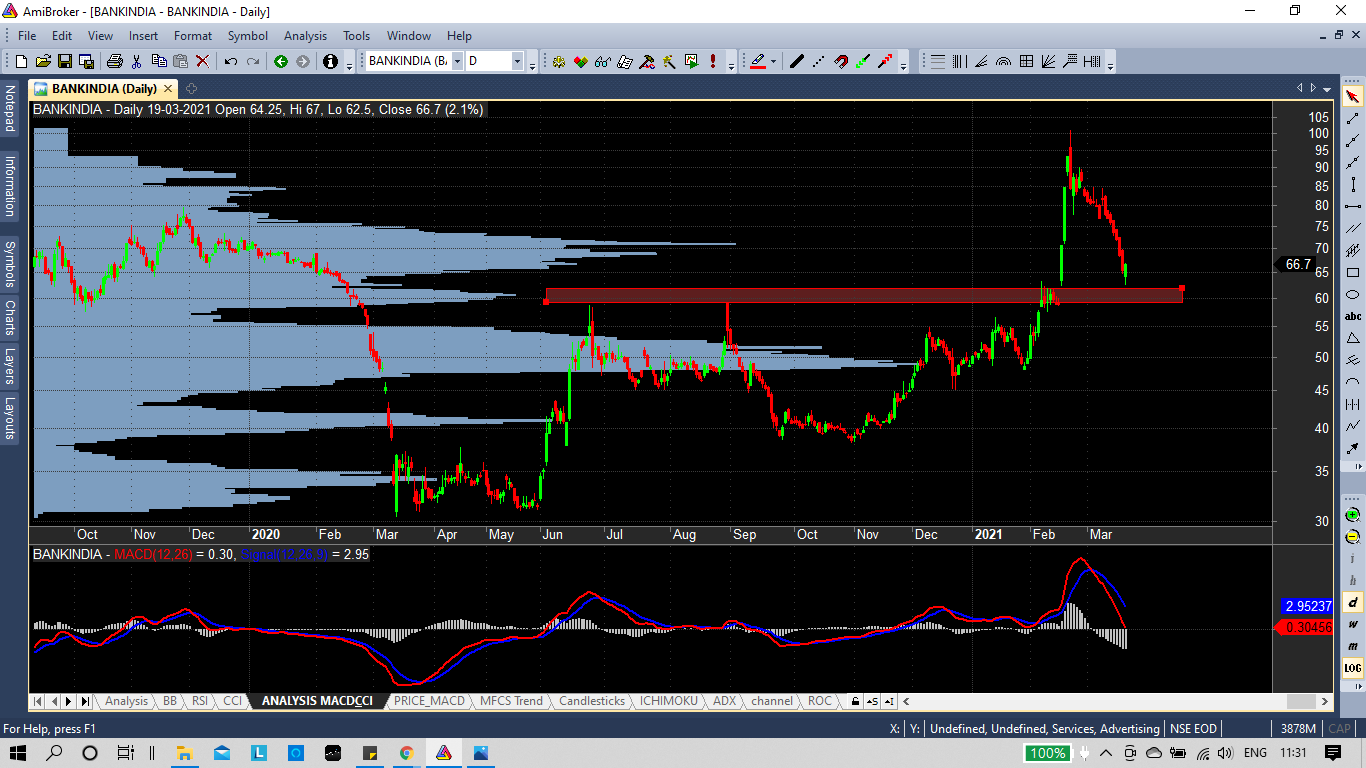Open the File menu
The width and height of the screenshot is (1366, 768).
tap(27, 36)
